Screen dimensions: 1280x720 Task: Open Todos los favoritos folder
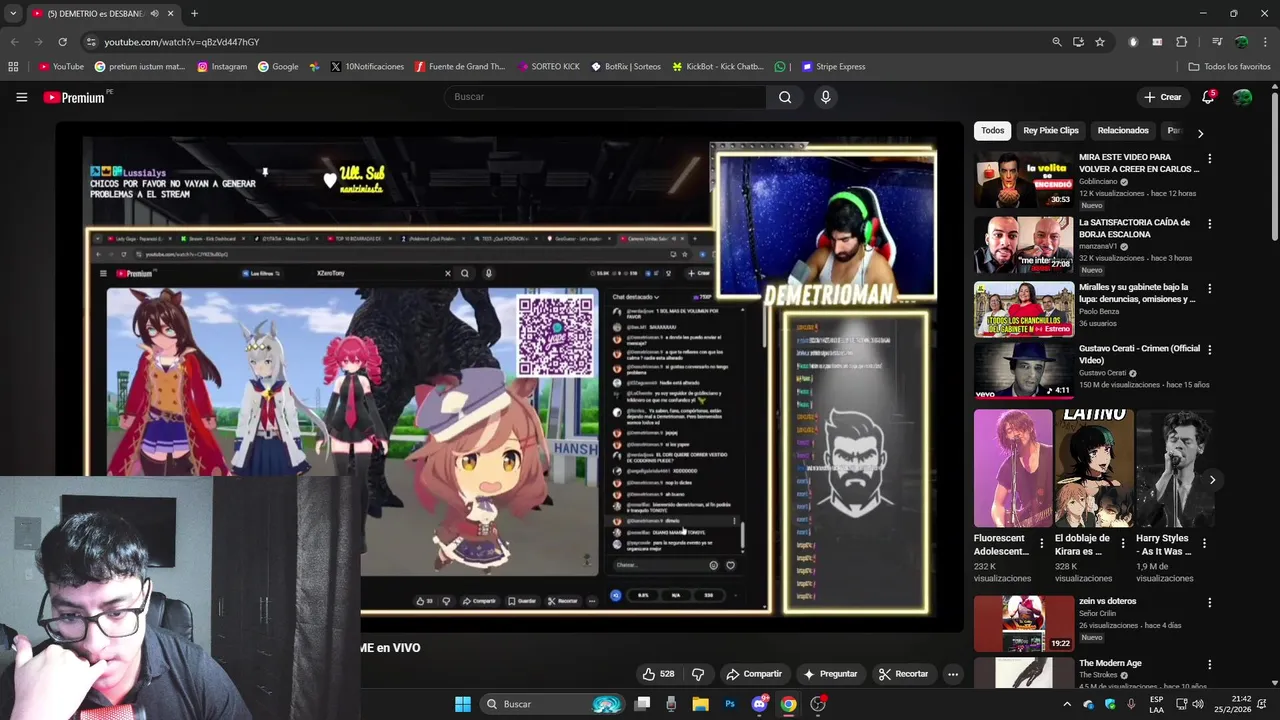[1229, 67]
